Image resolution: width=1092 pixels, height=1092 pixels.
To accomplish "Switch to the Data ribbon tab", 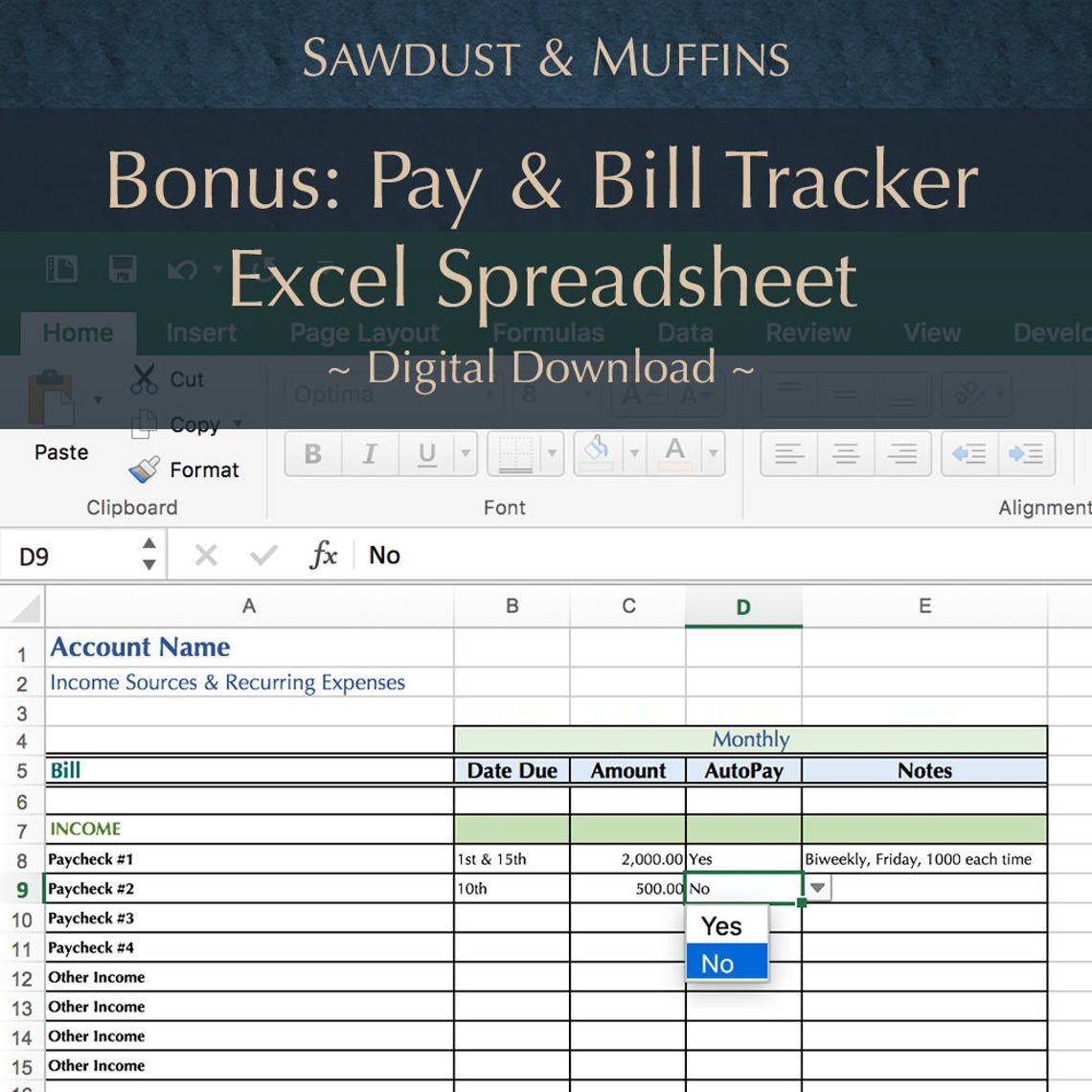I will pos(685,332).
